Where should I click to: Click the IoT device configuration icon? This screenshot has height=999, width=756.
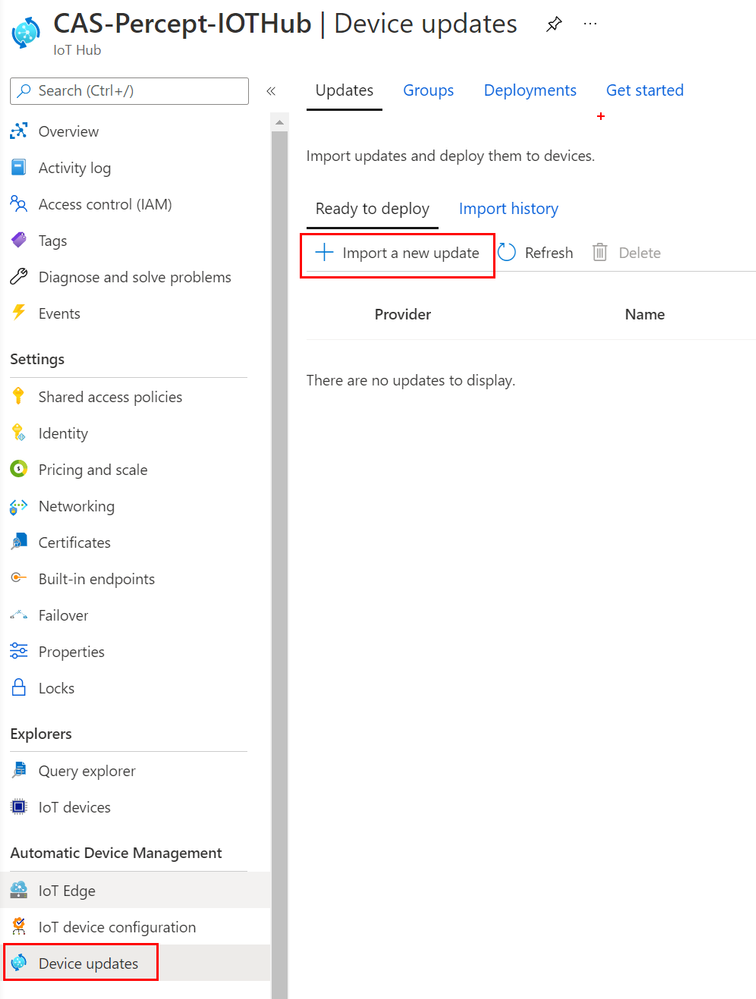point(19,926)
